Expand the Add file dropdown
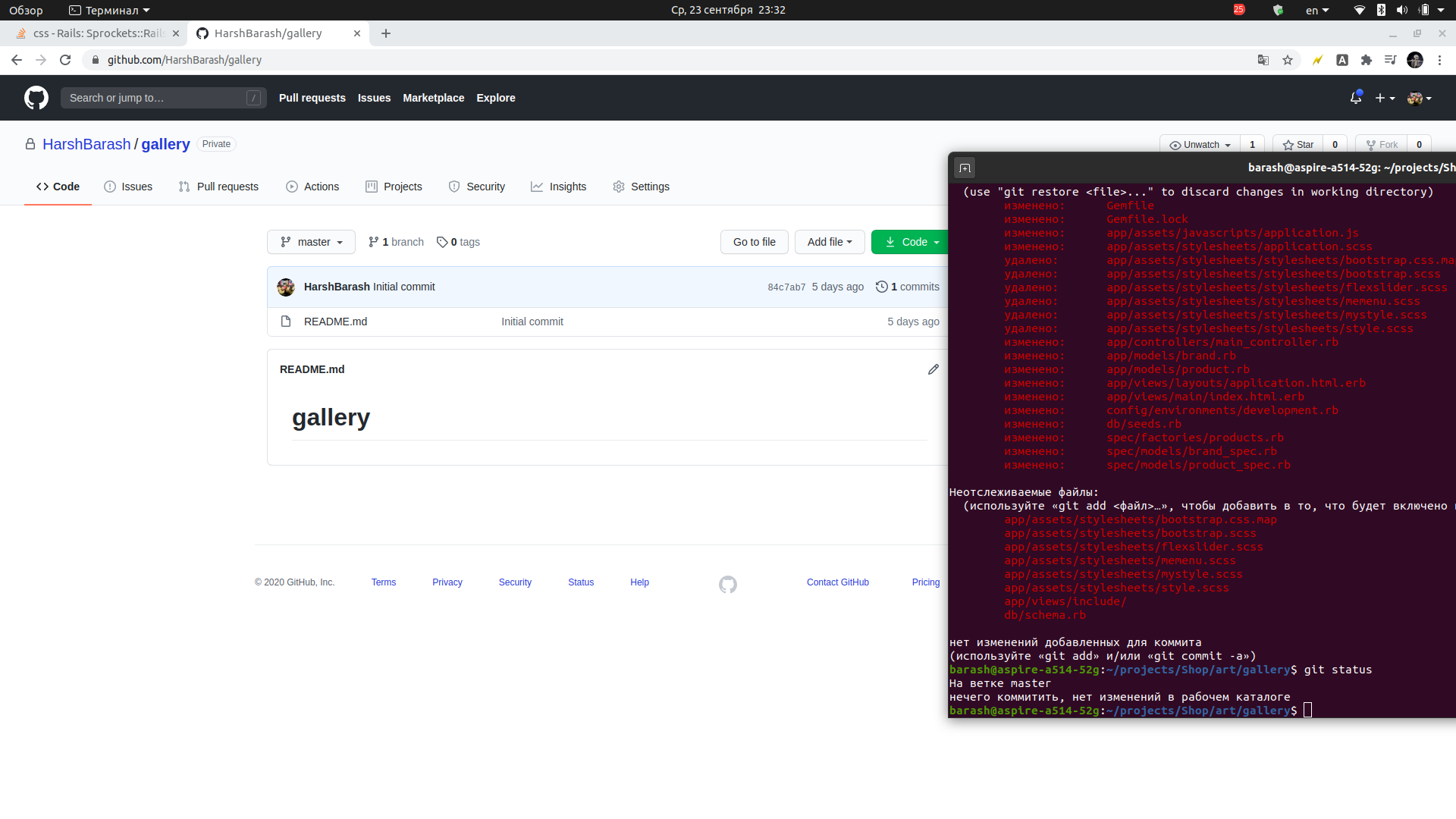The image size is (1456, 819). click(830, 242)
